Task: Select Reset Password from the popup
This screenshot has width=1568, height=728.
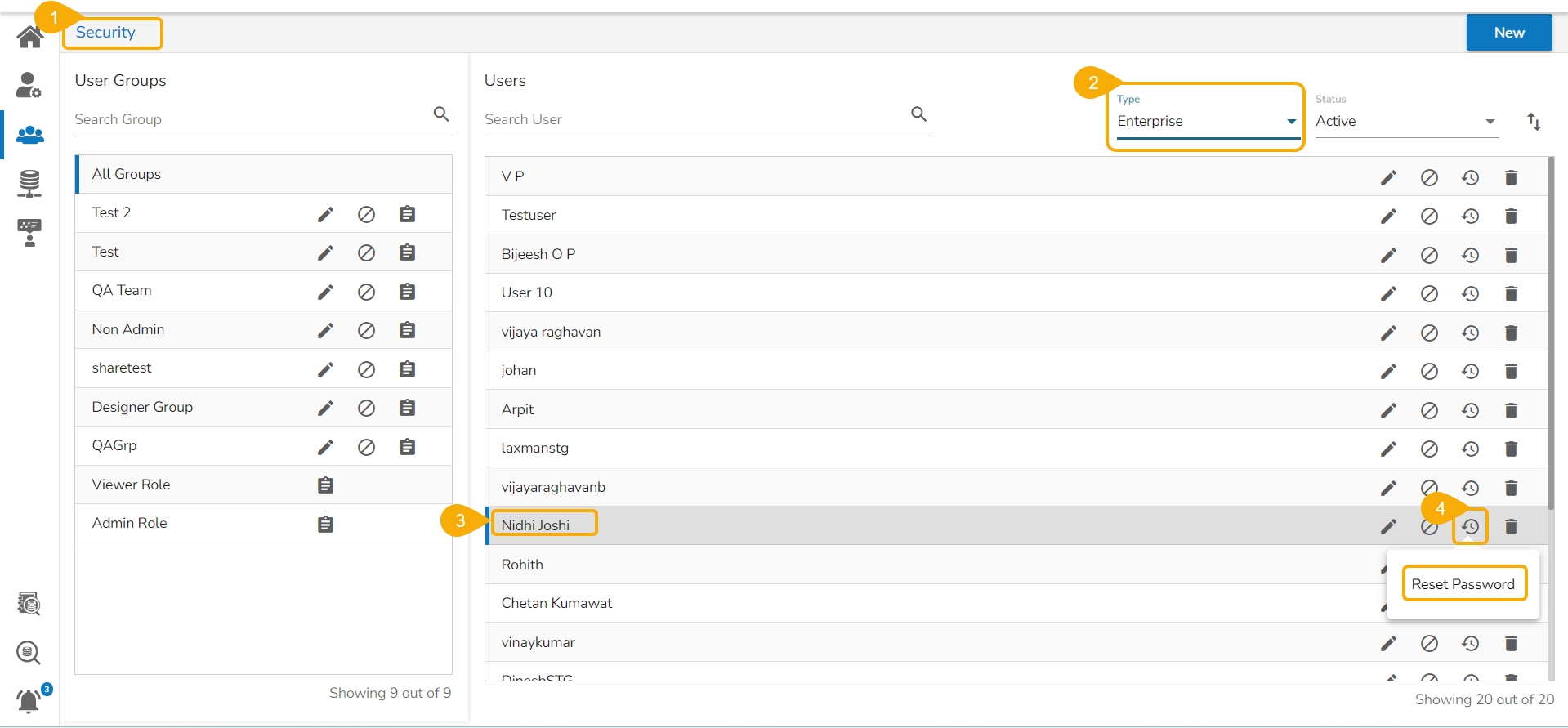Action: click(x=1463, y=584)
